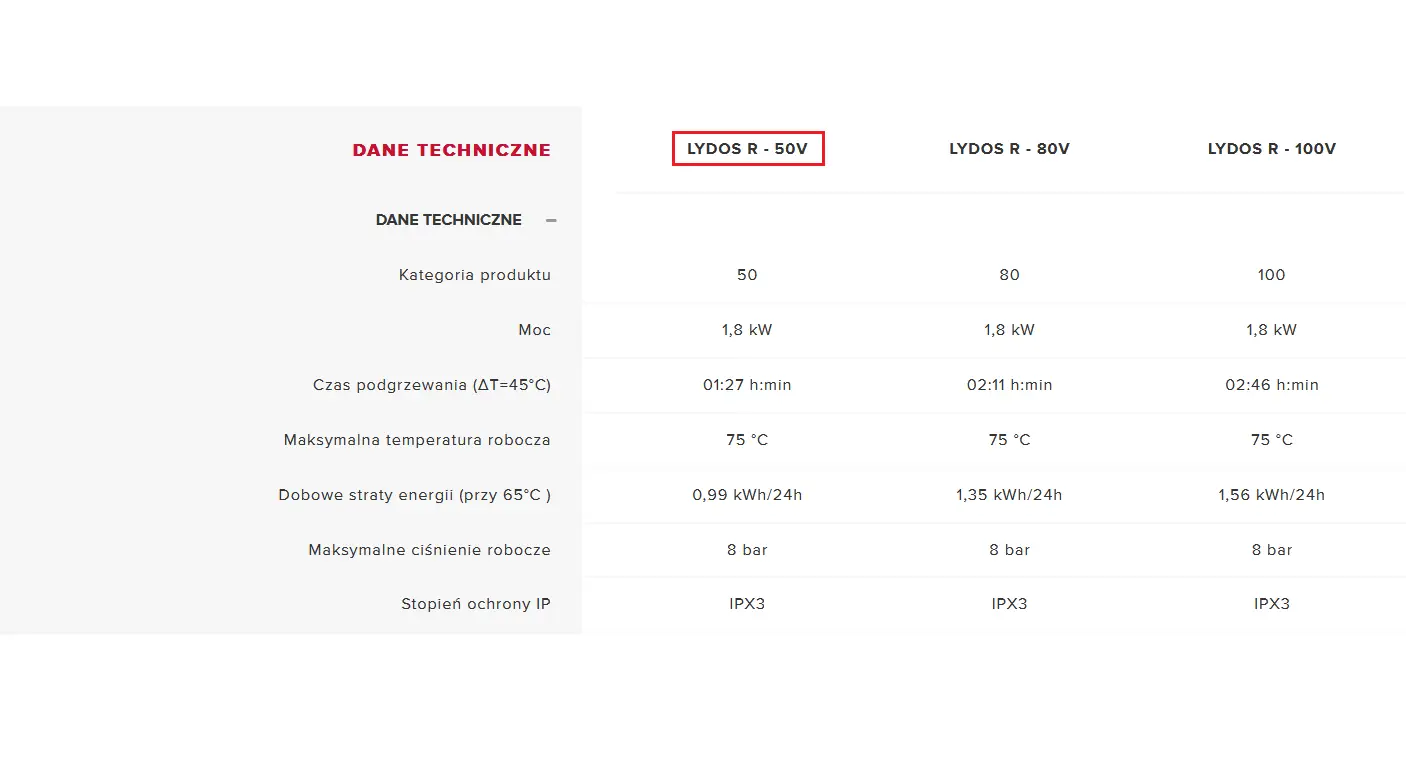Viewport: 1406px width, 769px height.
Task: Click the Kategoria produktu row label
Action: (x=474, y=275)
